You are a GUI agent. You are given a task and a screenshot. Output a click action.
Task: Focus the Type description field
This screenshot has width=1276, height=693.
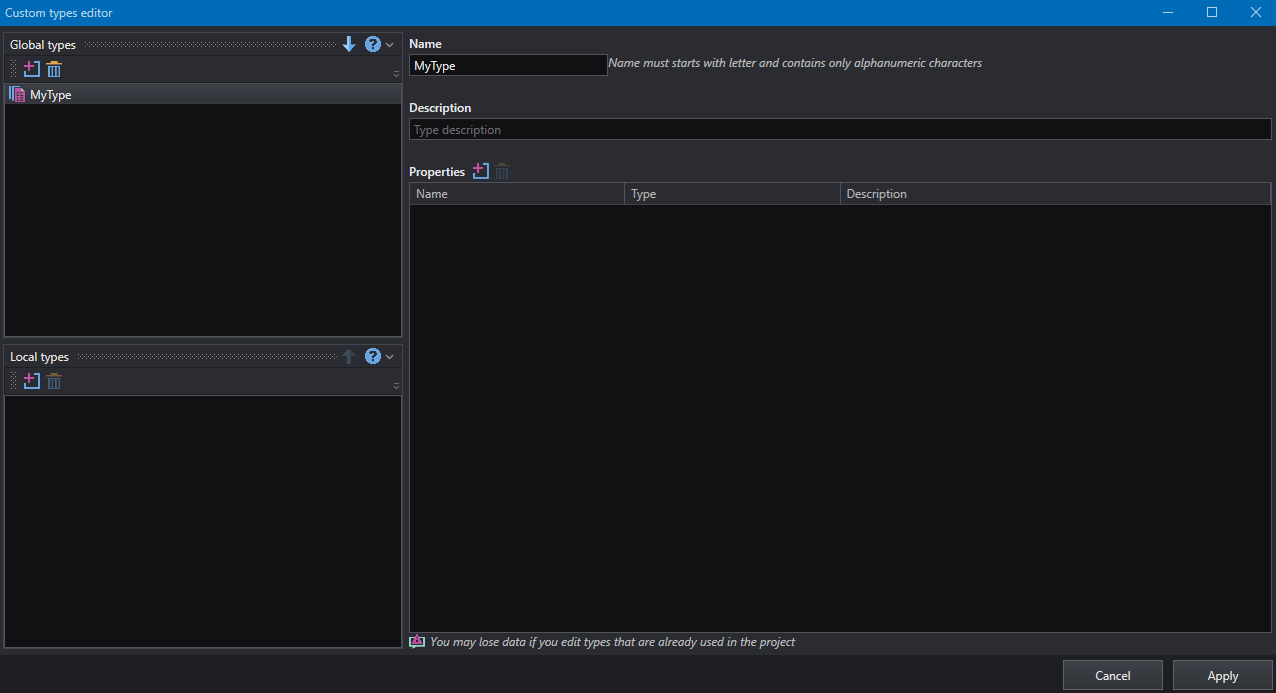click(840, 129)
